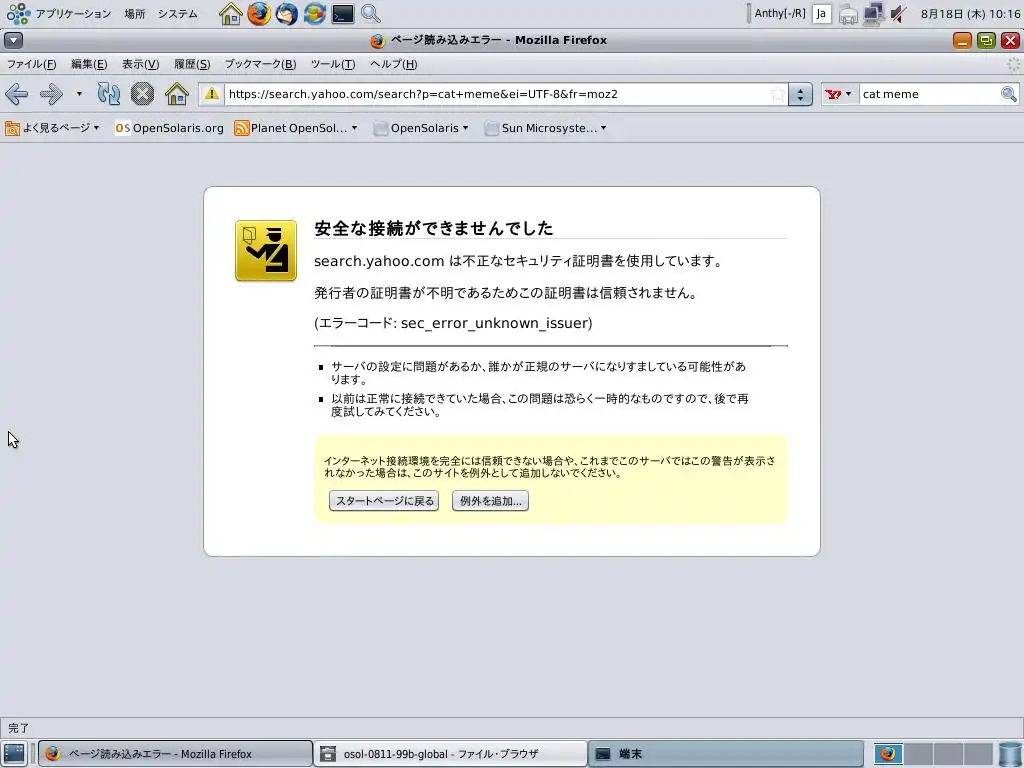
Task: Click the warning site identity icon
Action: click(212, 94)
